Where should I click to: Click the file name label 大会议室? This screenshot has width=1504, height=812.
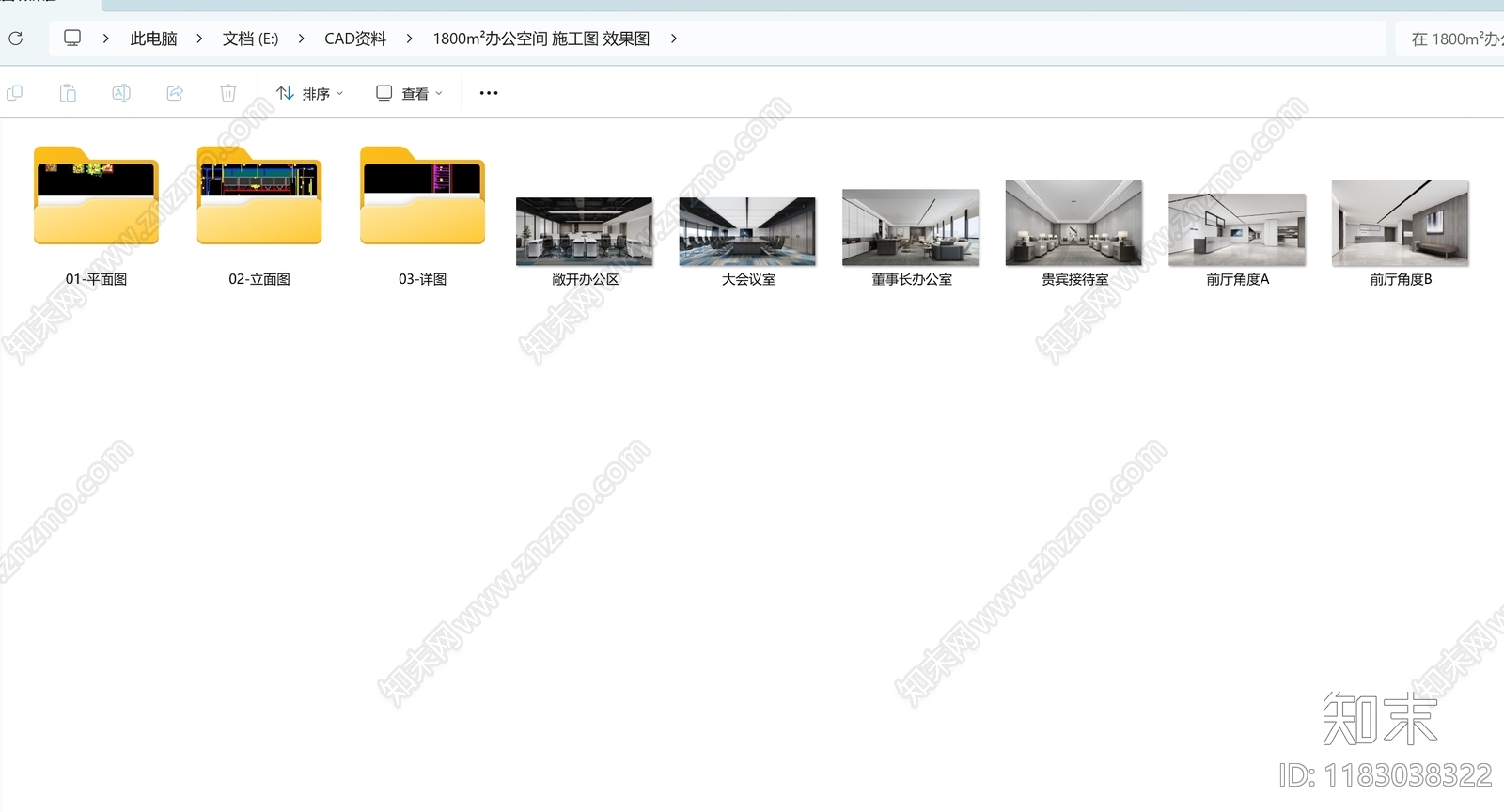[x=748, y=279]
